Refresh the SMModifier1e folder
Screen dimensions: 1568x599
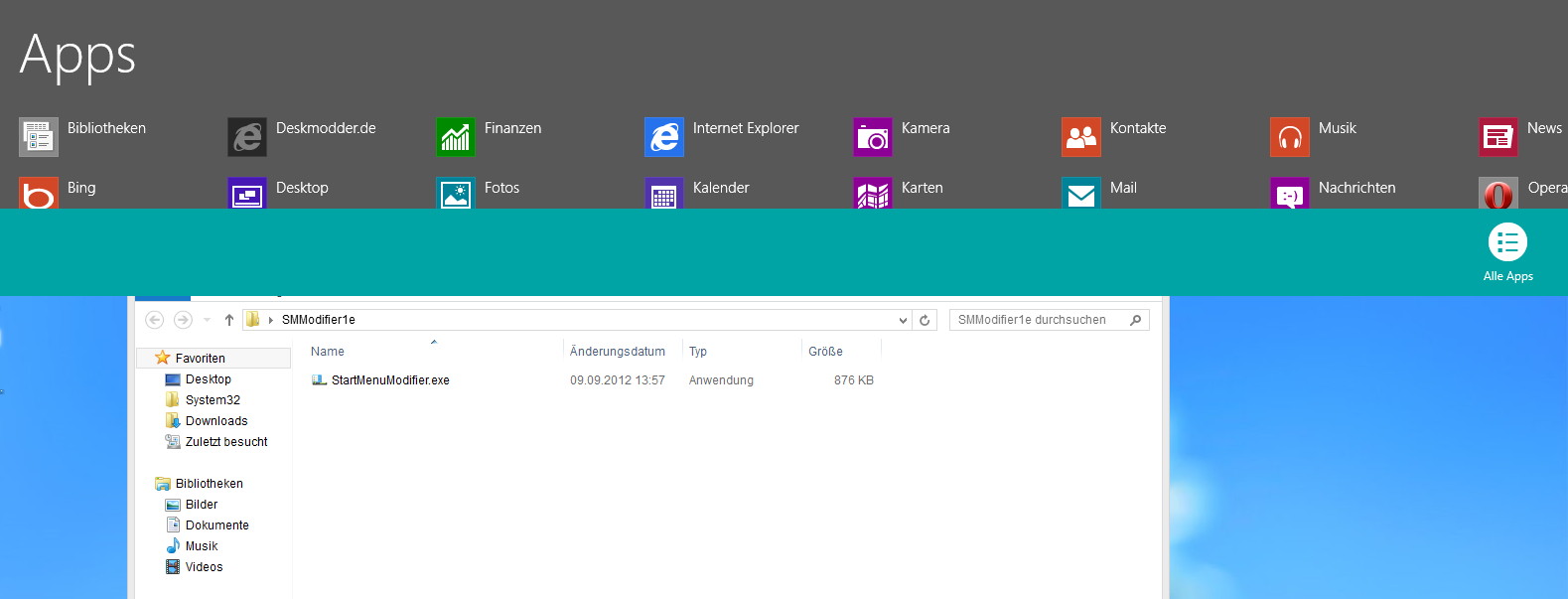coord(925,320)
